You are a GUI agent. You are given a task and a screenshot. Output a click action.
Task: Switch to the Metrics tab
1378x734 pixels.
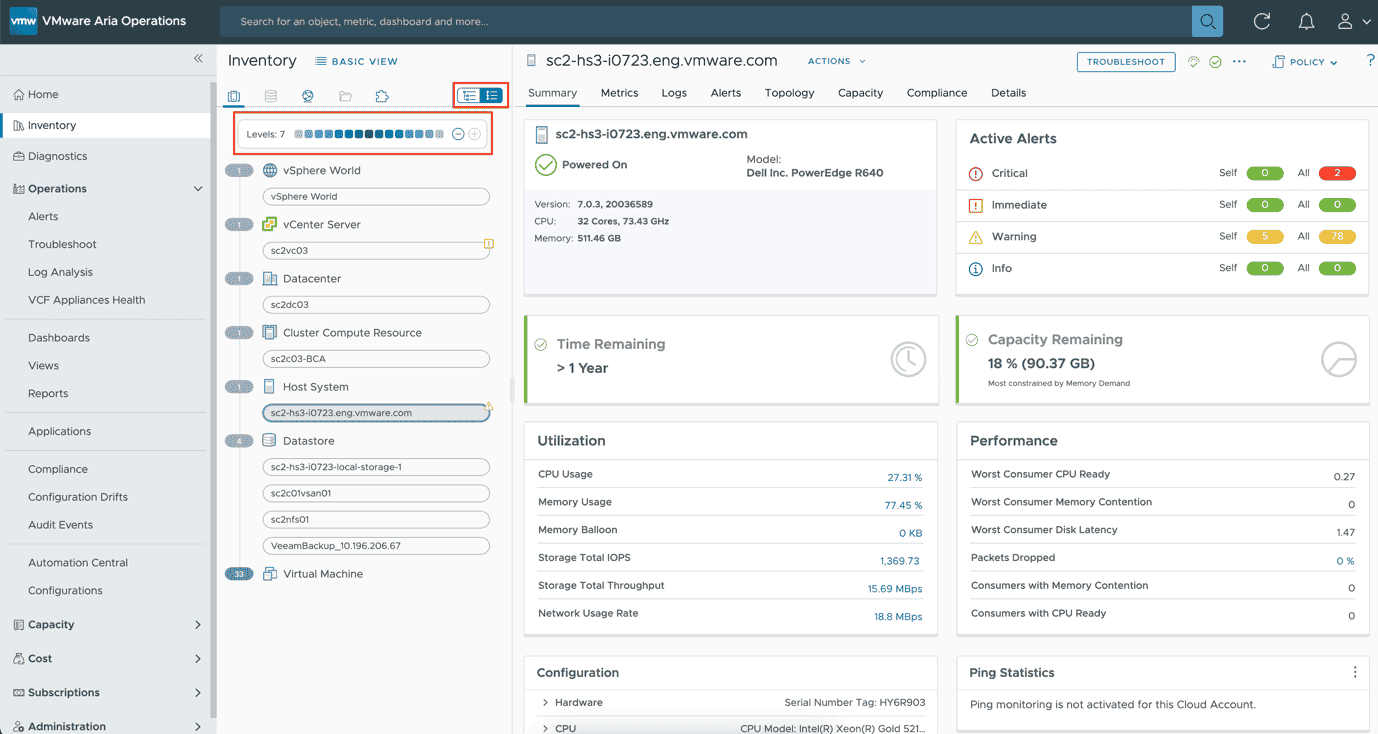coord(619,93)
